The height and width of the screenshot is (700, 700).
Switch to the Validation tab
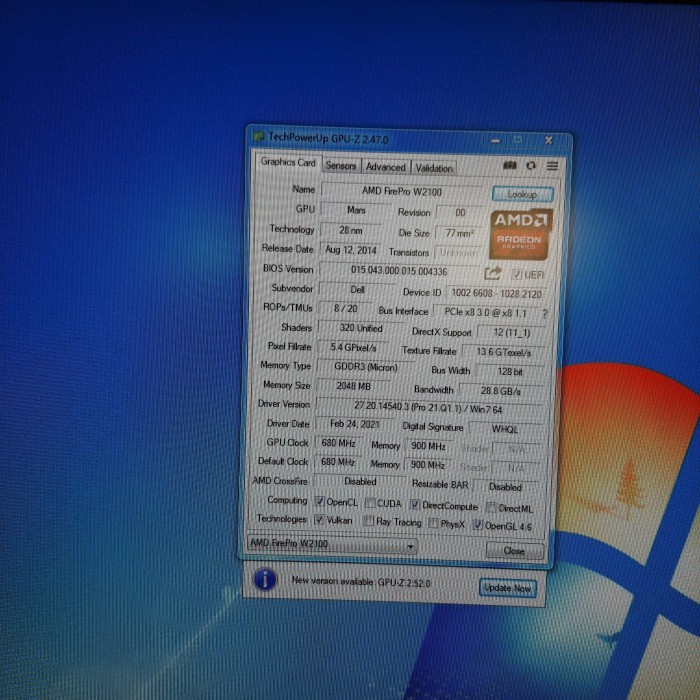(434, 169)
